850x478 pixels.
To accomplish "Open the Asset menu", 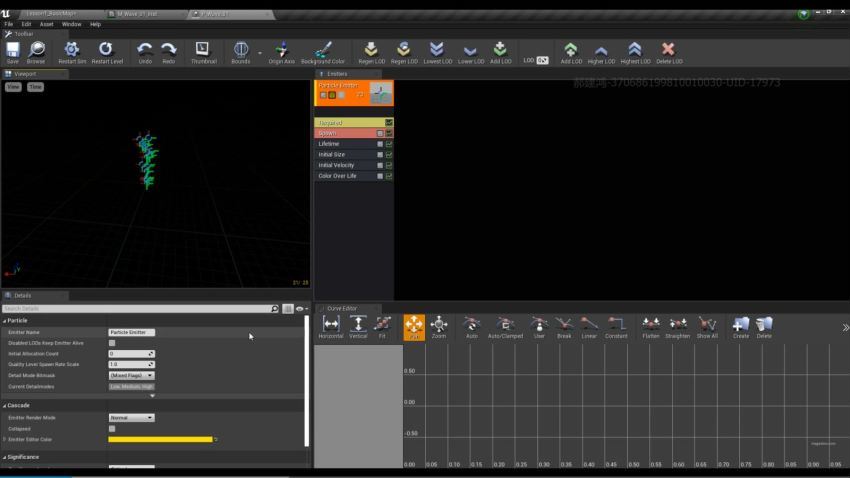I will 47,24.
